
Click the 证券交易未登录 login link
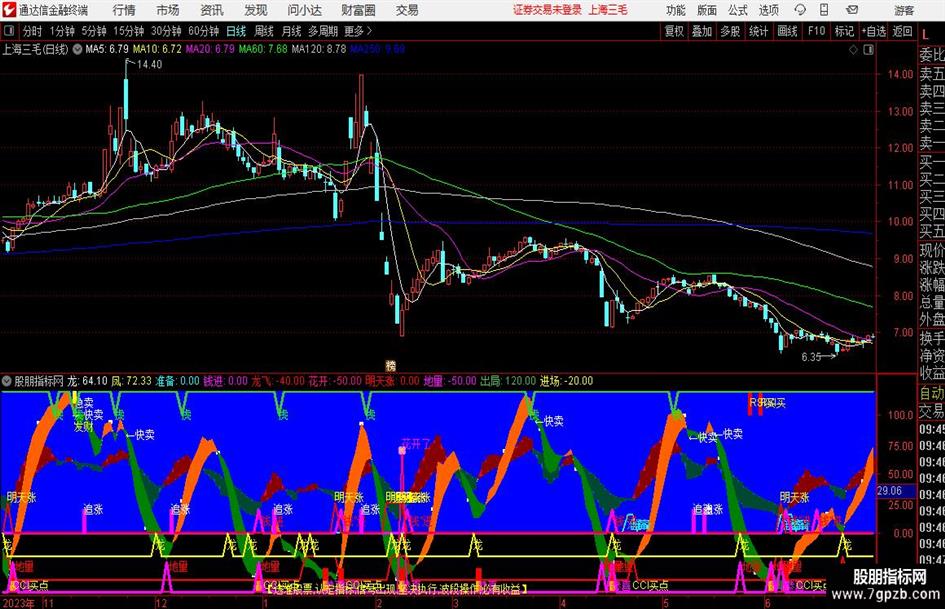point(547,10)
